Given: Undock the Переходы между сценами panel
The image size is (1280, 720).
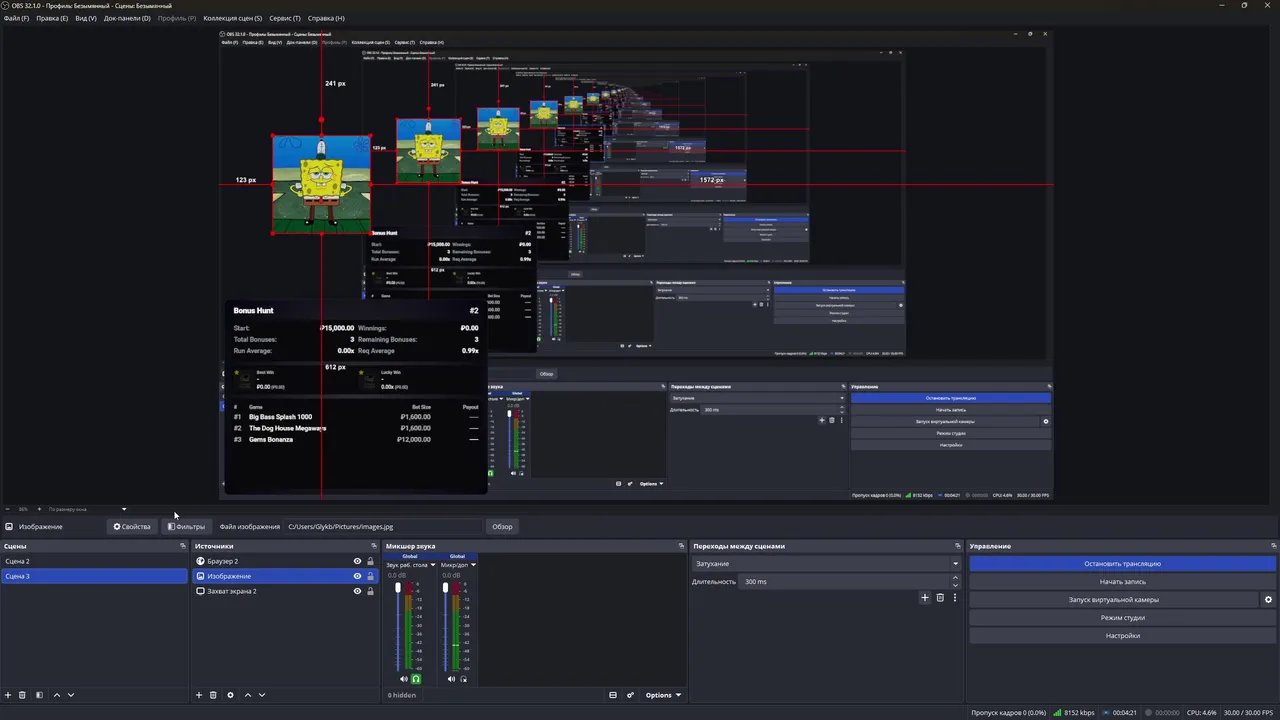Looking at the screenshot, I should [957, 546].
